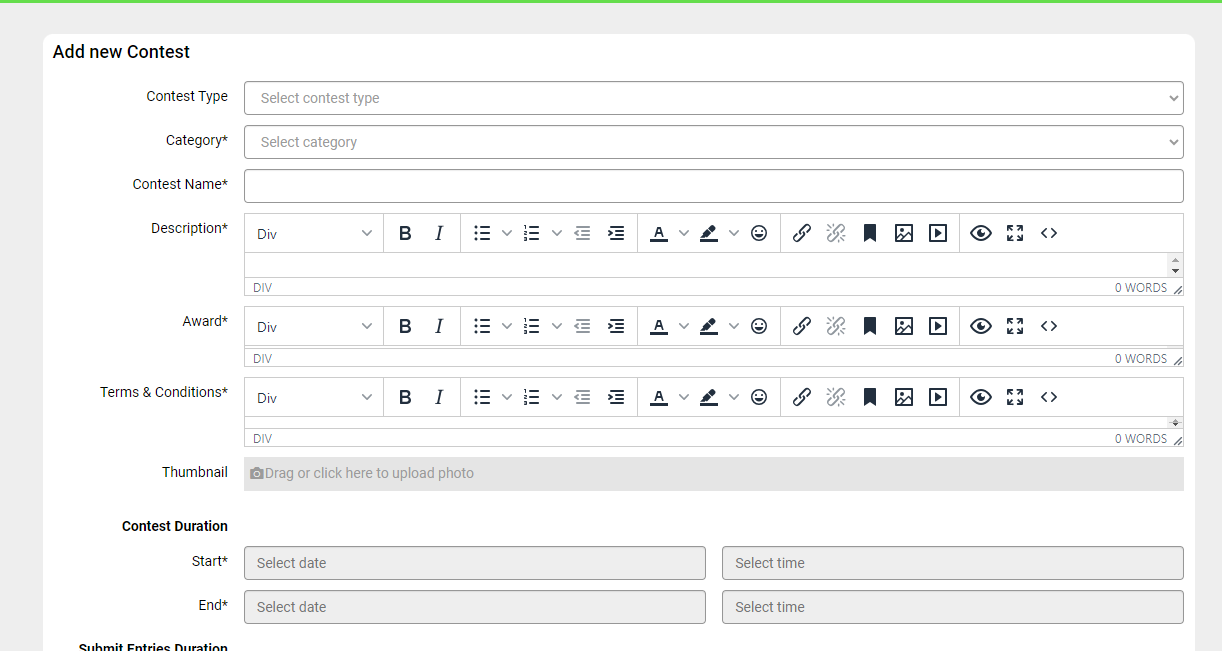Click insert media icon in Description editor

[x=938, y=233]
